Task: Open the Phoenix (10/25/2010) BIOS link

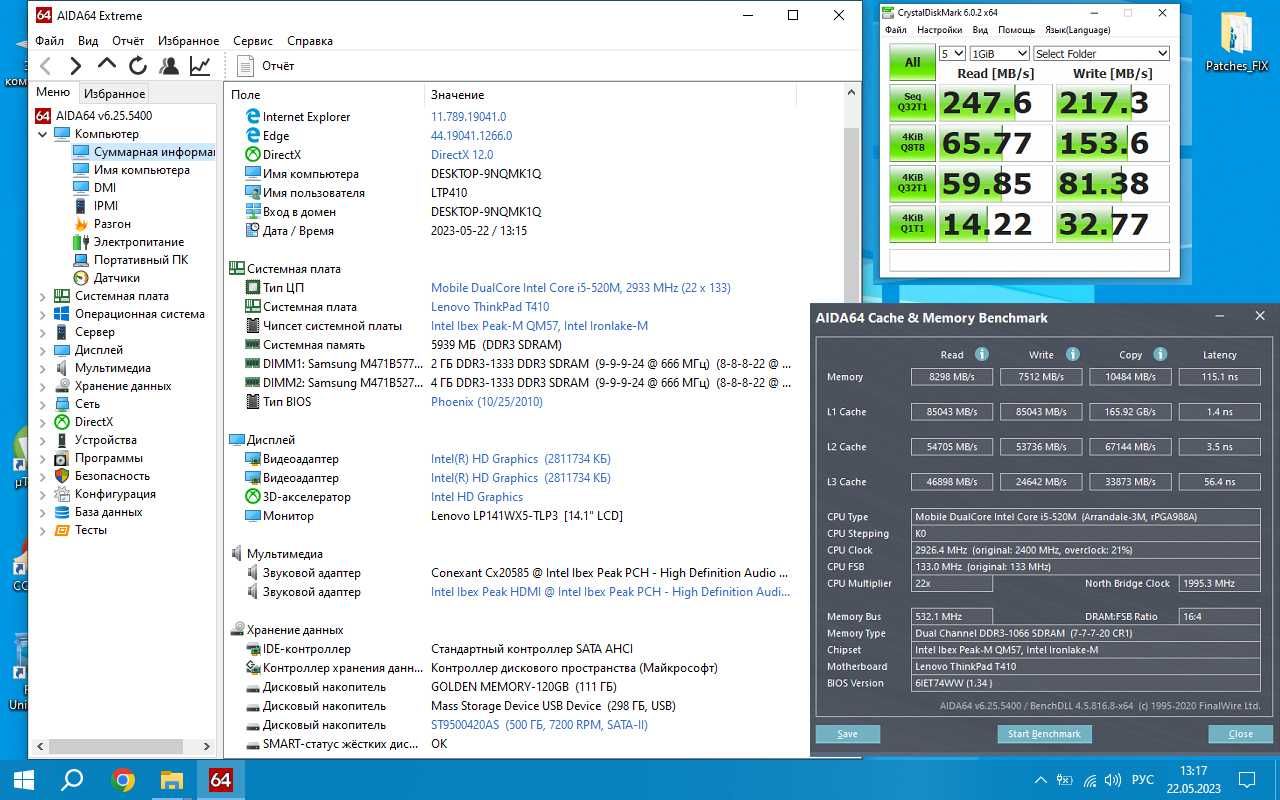Action: [x=487, y=402]
